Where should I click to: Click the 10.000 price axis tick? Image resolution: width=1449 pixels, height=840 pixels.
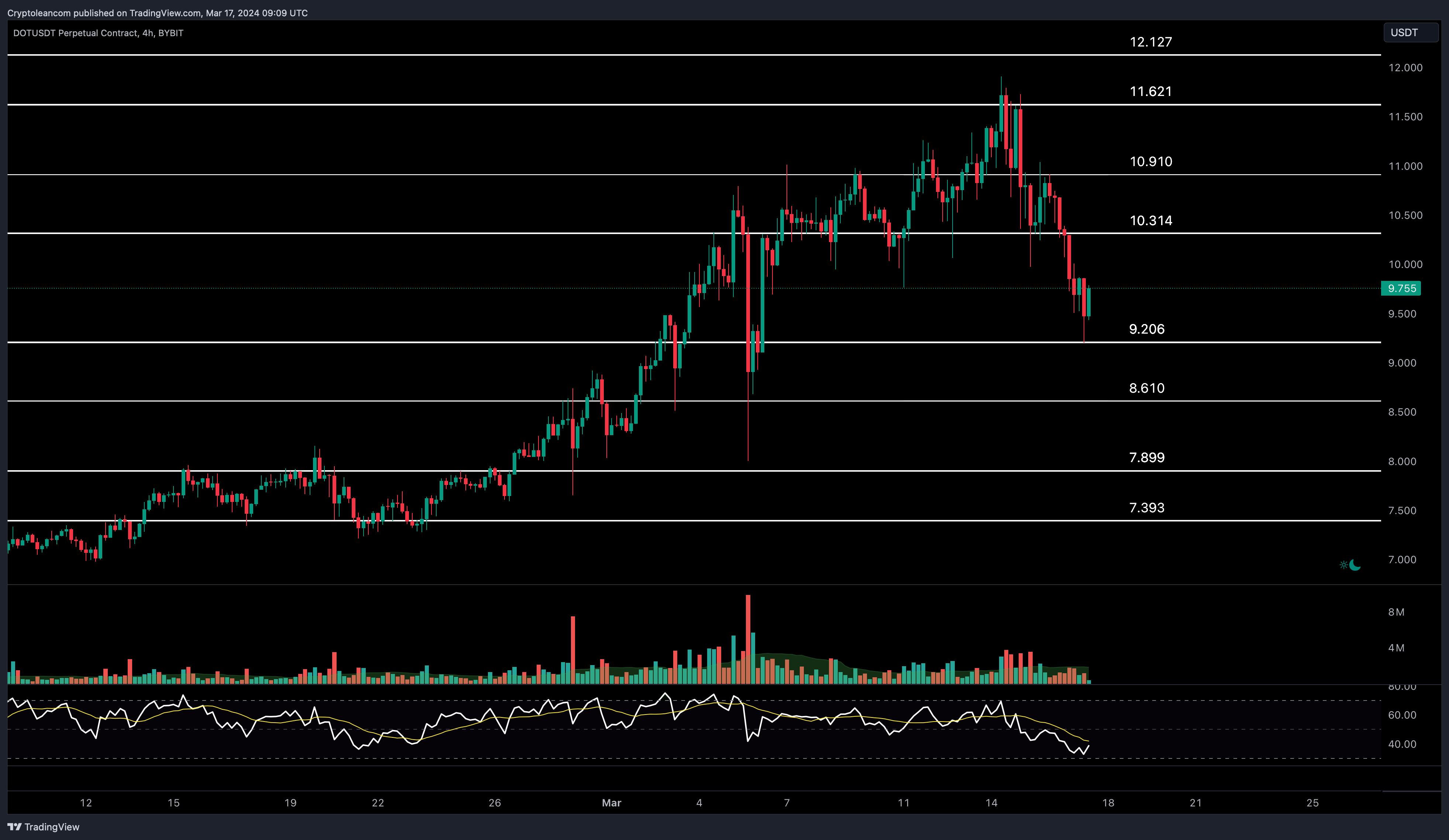click(1405, 265)
